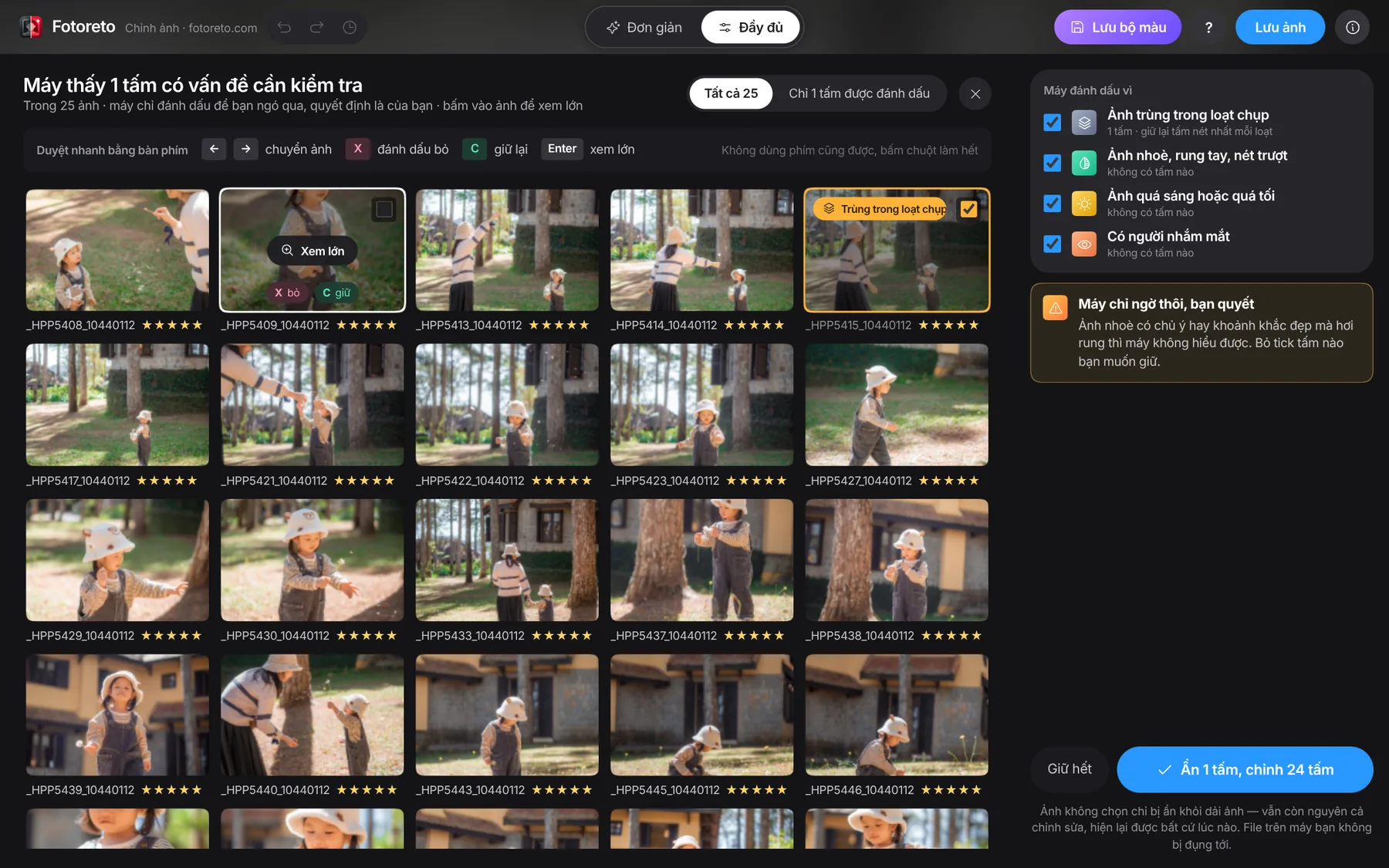Uncheck the closed eyes filter
The image size is (1389, 868).
pyautogui.click(x=1052, y=244)
